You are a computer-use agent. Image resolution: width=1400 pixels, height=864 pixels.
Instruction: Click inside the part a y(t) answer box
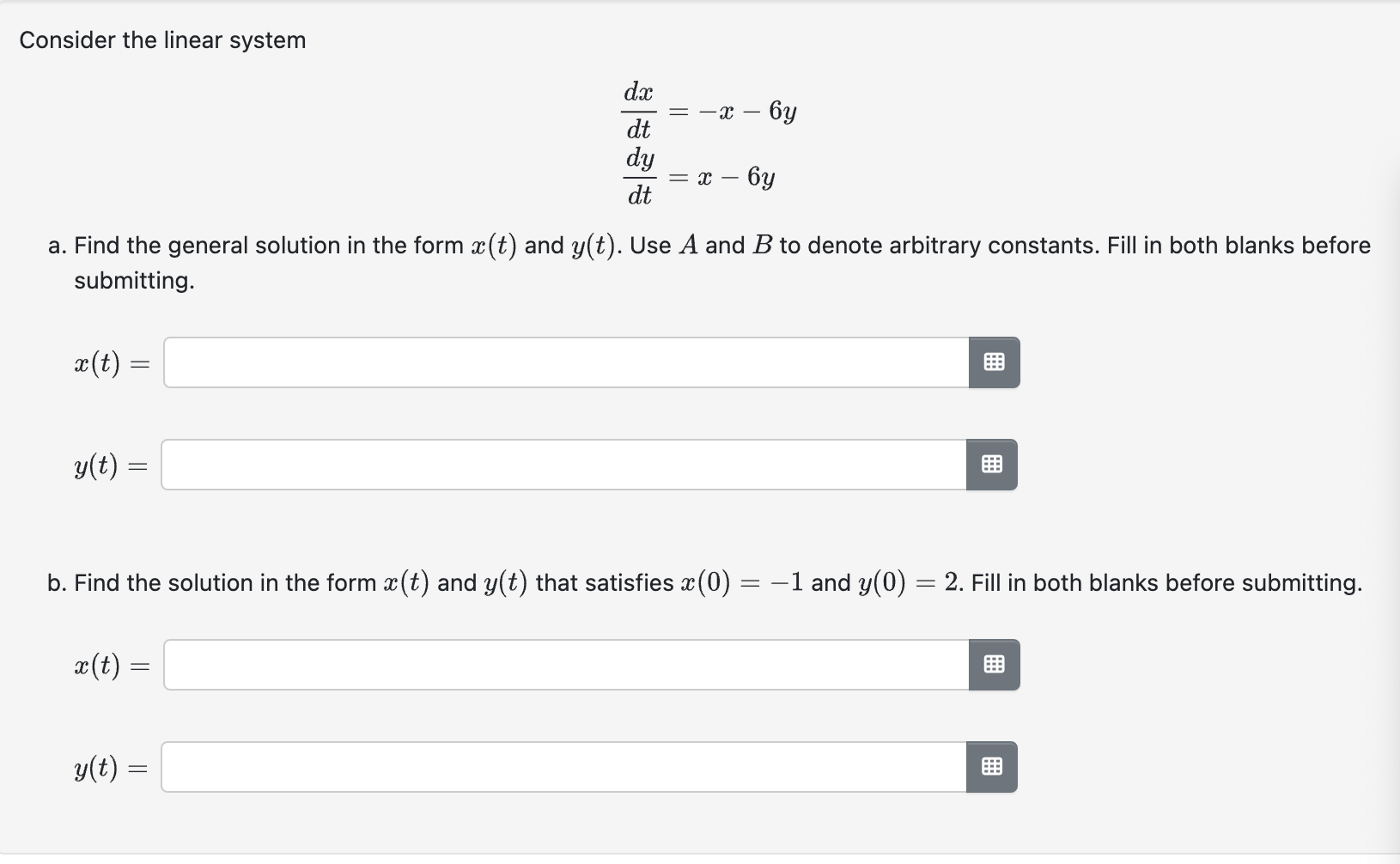[x=558, y=465]
